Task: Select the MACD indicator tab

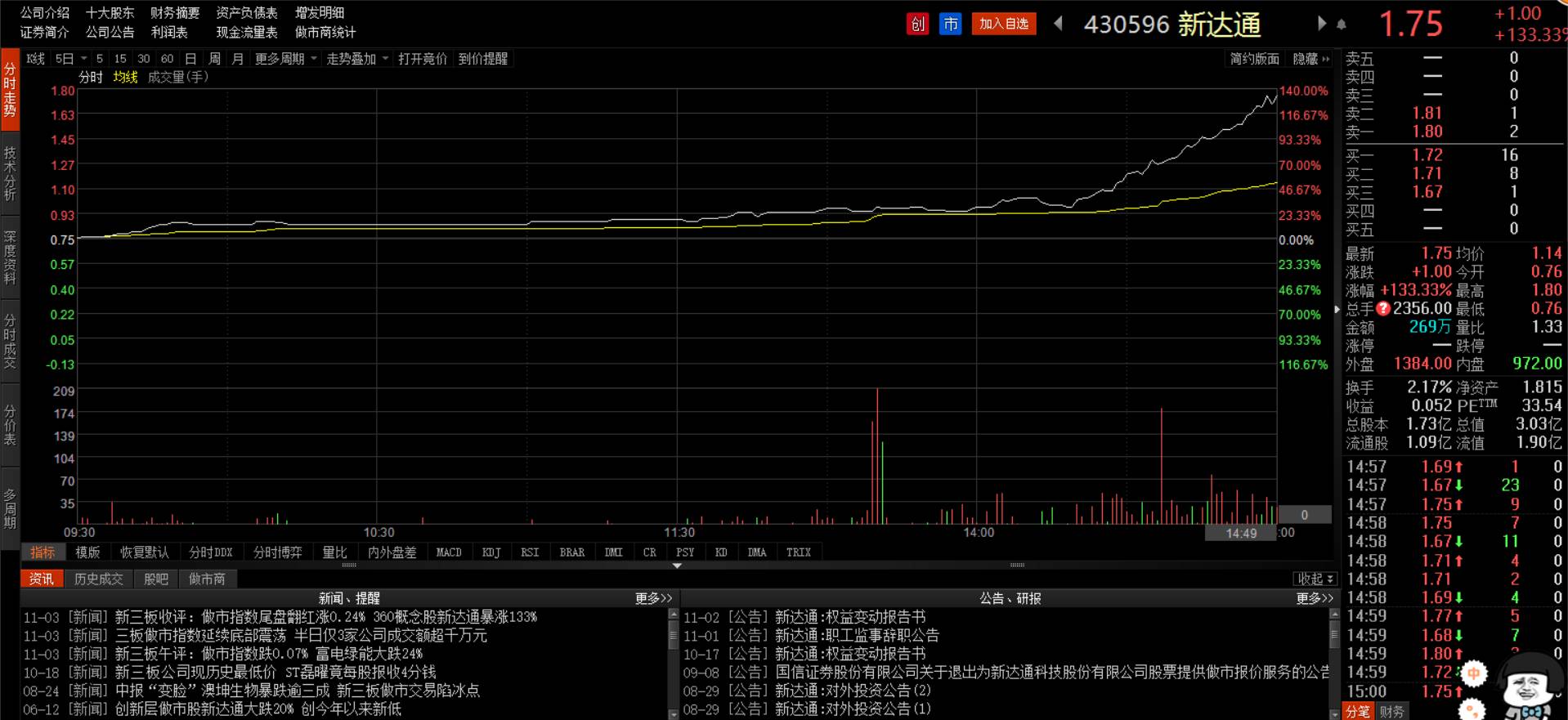Action: (x=449, y=552)
